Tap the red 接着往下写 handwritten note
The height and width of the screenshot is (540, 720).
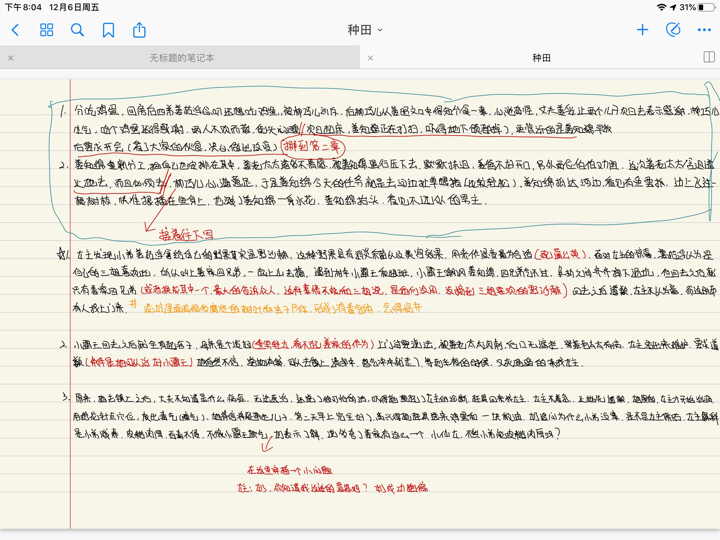pos(186,234)
